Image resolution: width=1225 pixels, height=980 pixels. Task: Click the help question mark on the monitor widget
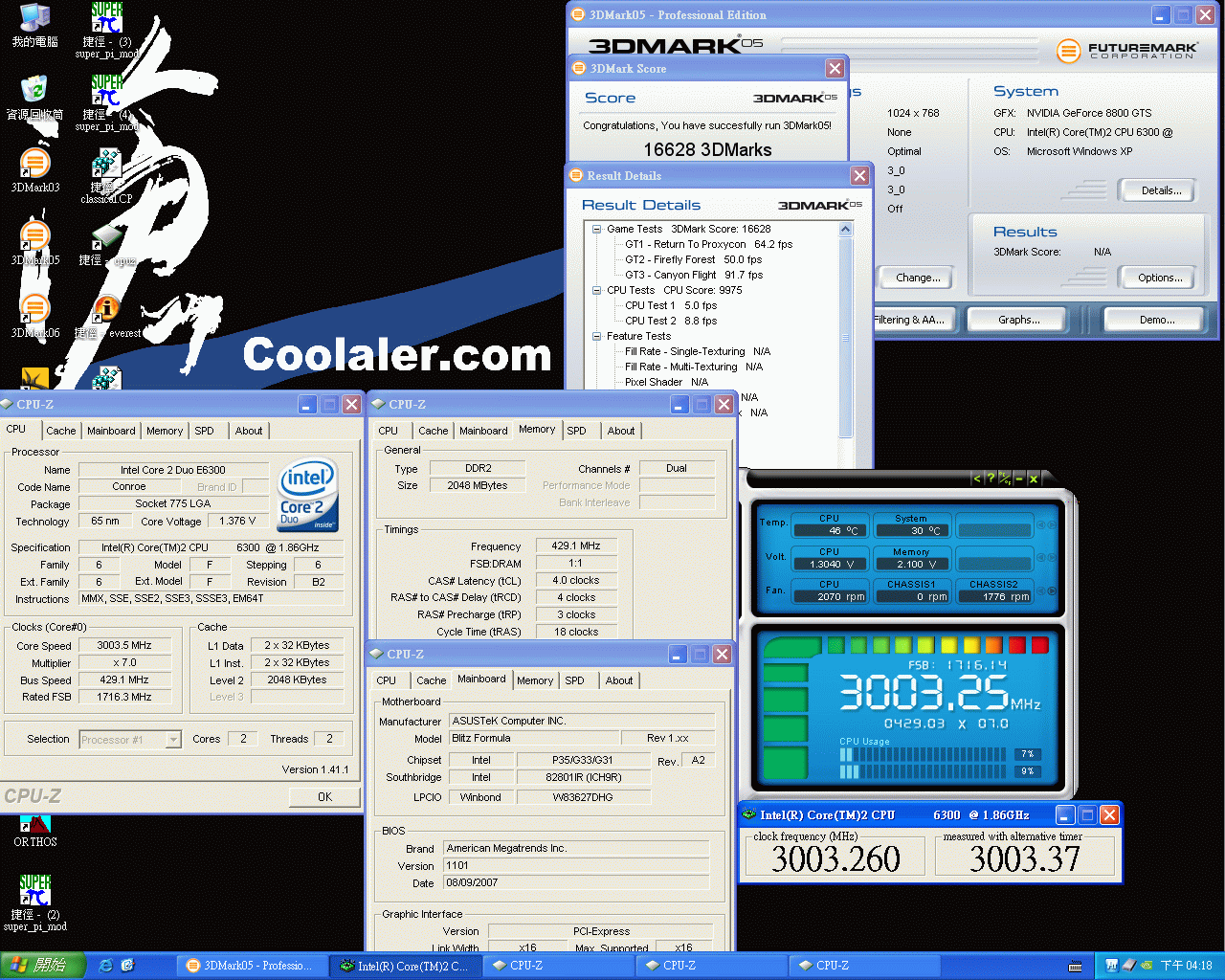click(x=991, y=478)
